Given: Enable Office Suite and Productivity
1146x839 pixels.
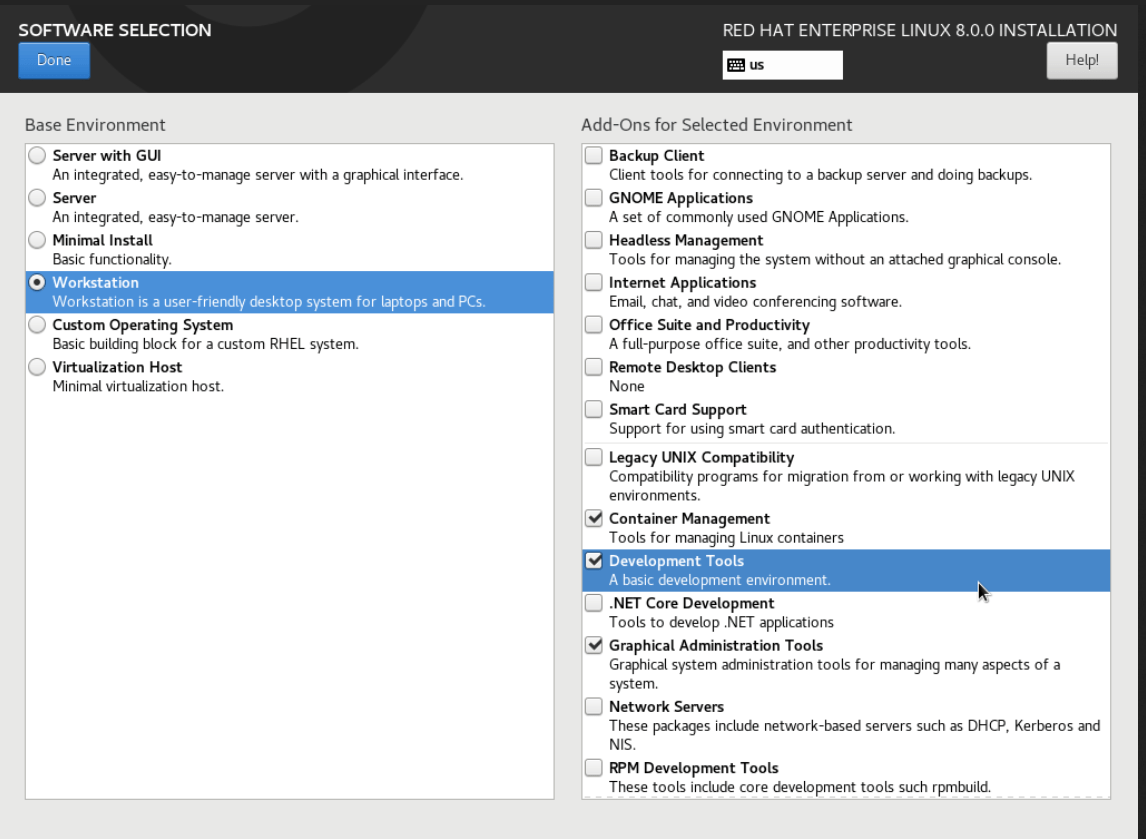Looking at the screenshot, I should pos(593,324).
